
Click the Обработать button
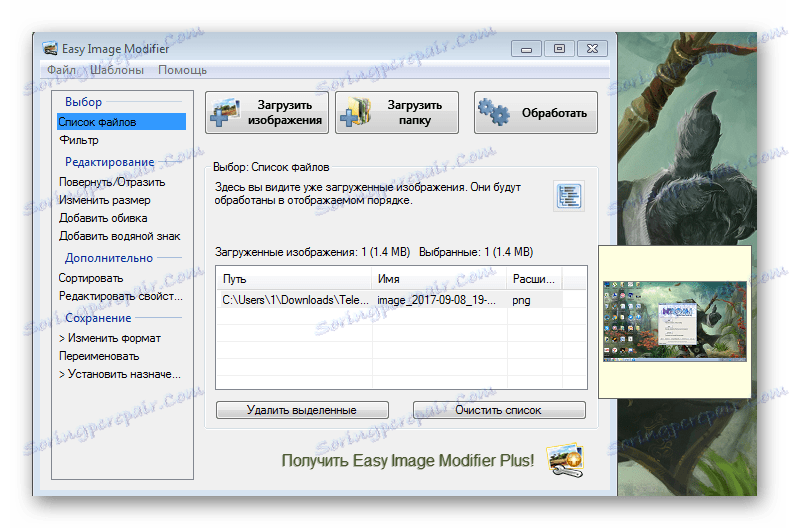click(536, 112)
